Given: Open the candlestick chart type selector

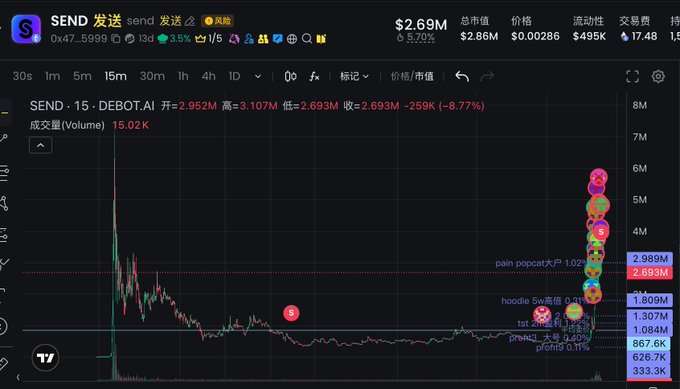Looking at the screenshot, I should point(291,76).
